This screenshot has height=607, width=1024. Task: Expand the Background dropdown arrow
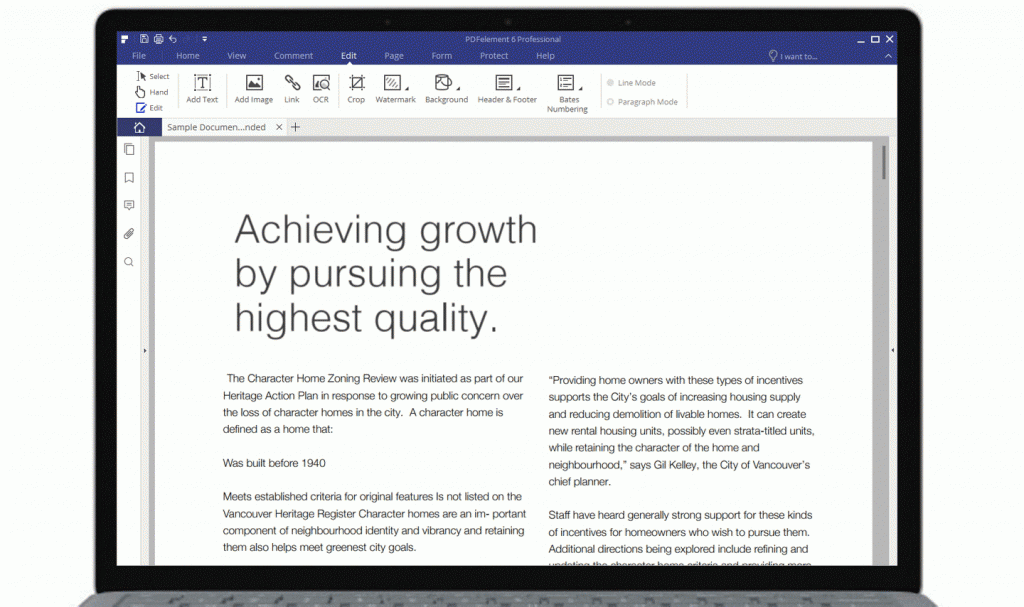point(458,88)
